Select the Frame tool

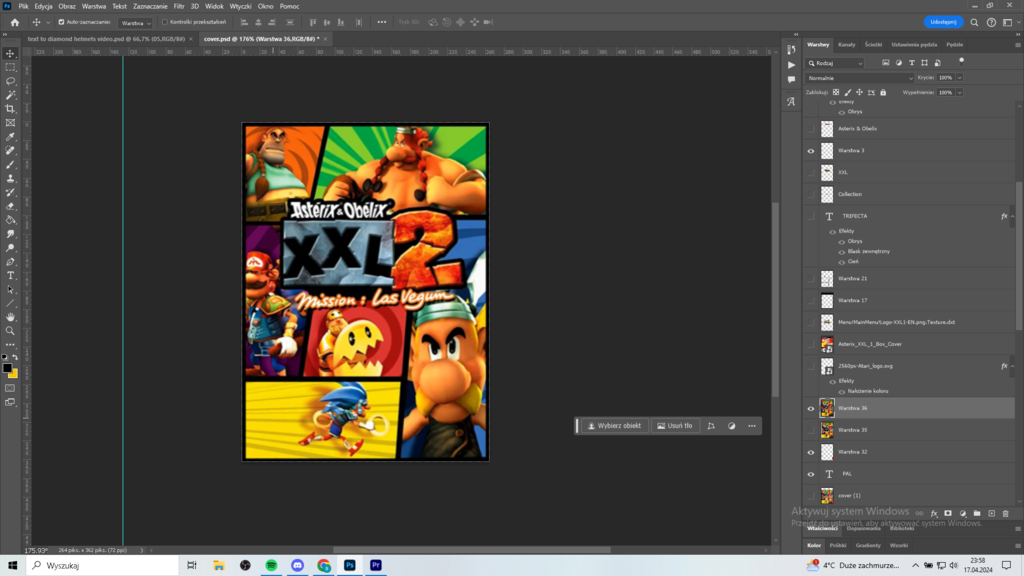tap(10, 123)
